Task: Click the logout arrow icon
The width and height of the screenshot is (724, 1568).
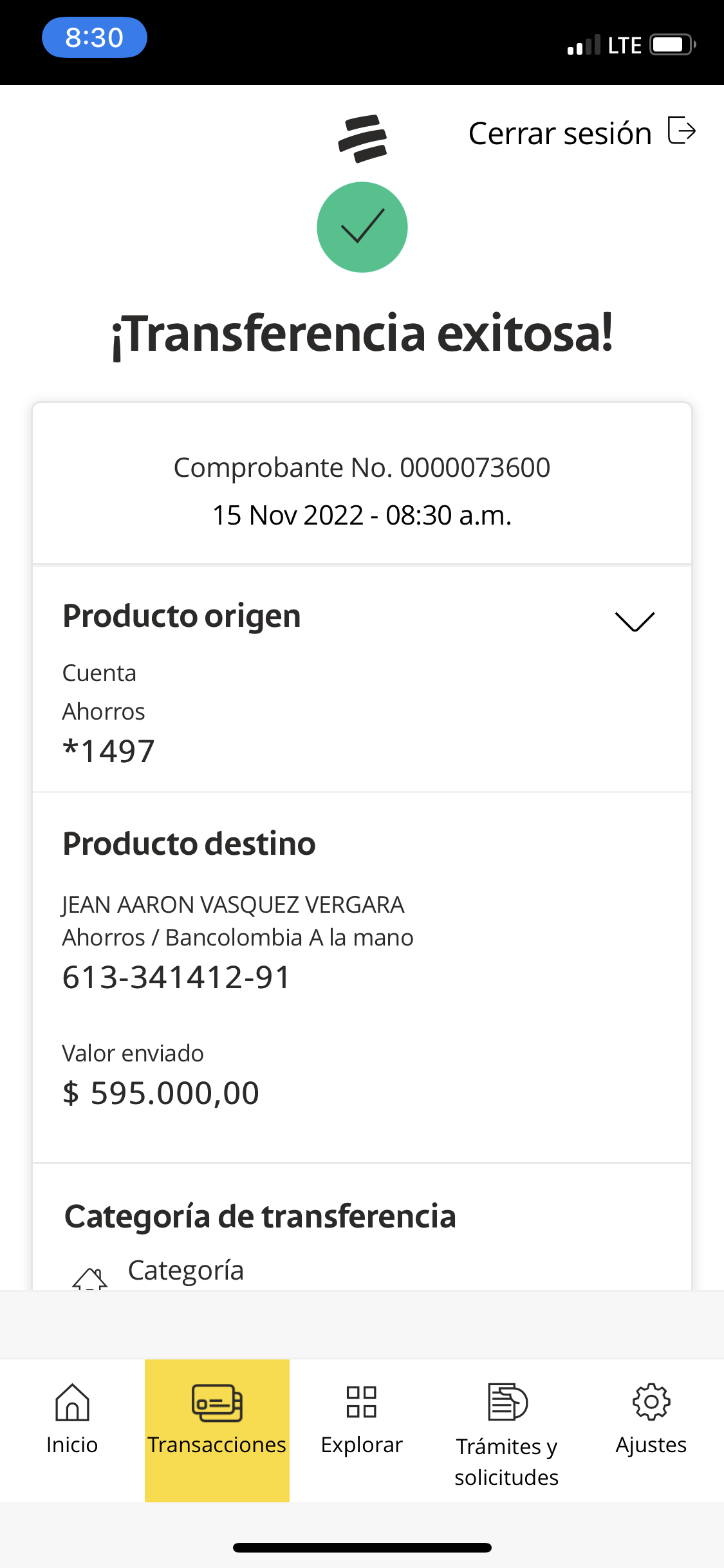Action: (x=682, y=131)
